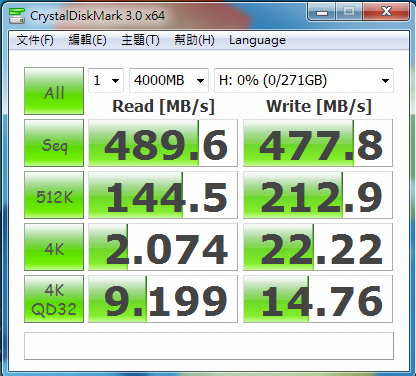
Task: Open the 編輯(E) menu
Action: pos(87,40)
